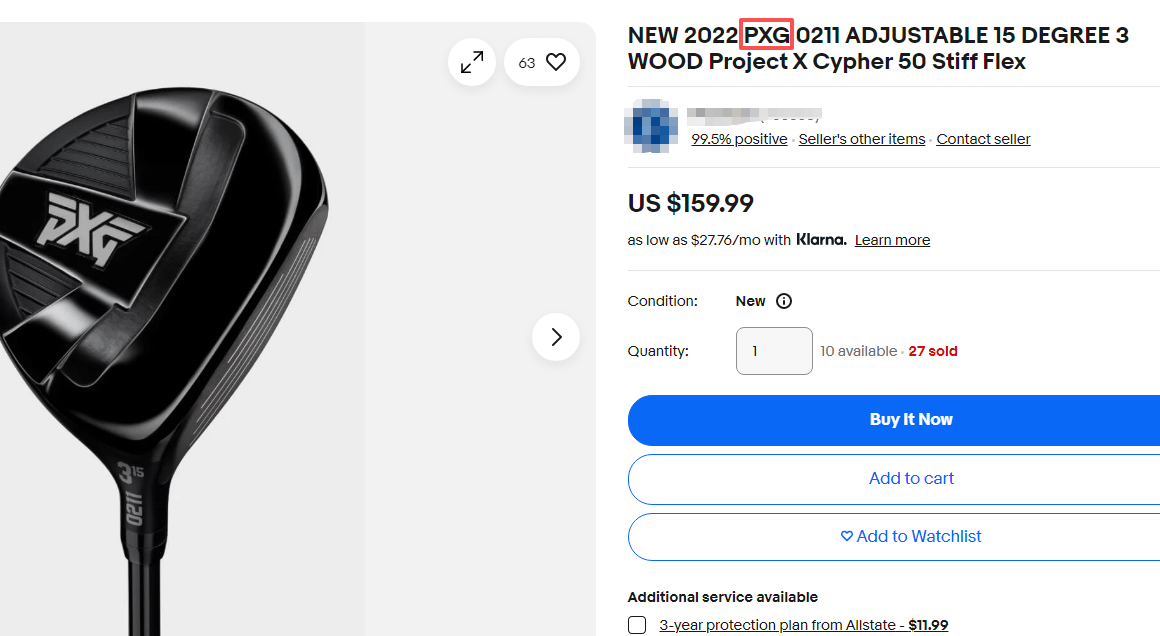This screenshot has width=1160, height=636.
Task: Click the Contact seller link
Action: (983, 139)
